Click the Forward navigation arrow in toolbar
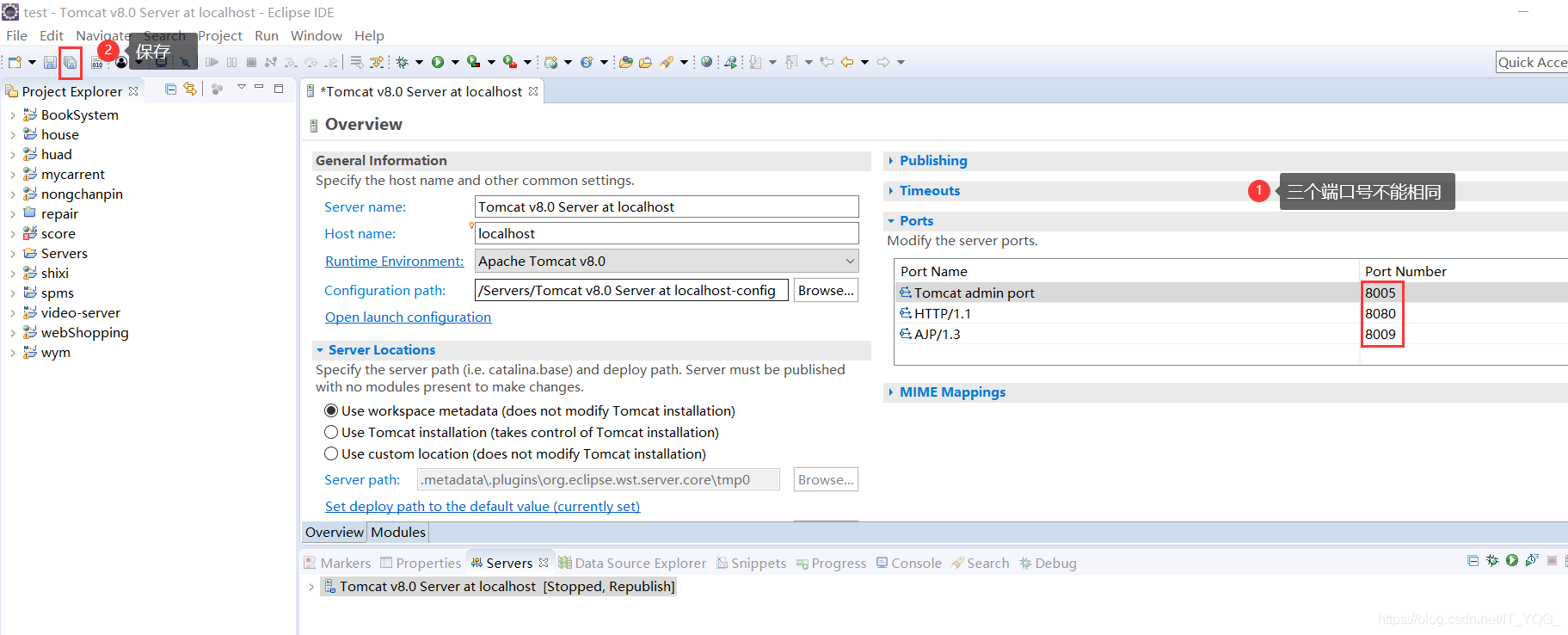 point(883,62)
